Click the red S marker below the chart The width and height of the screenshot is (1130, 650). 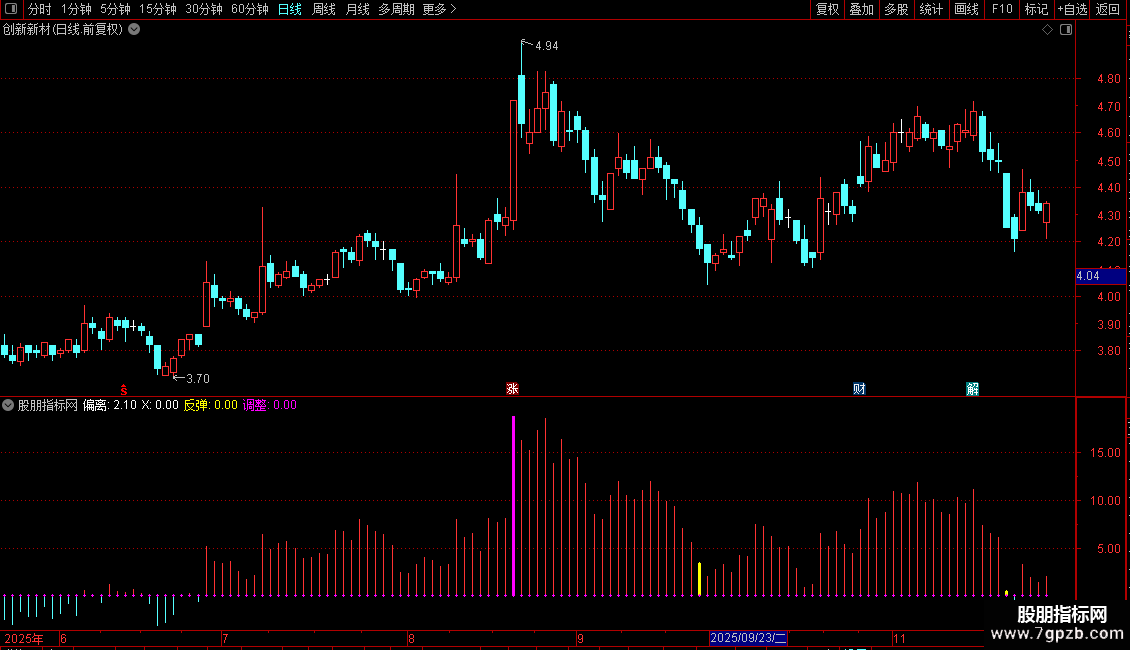click(x=124, y=389)
